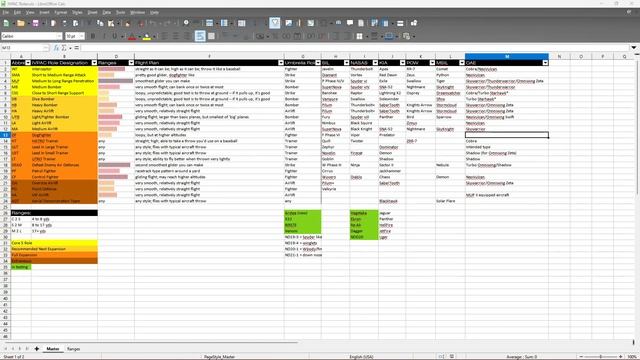Open the Font Size dropdown
The height and width of the screenshot is (360, 640).
click(82, 36)
